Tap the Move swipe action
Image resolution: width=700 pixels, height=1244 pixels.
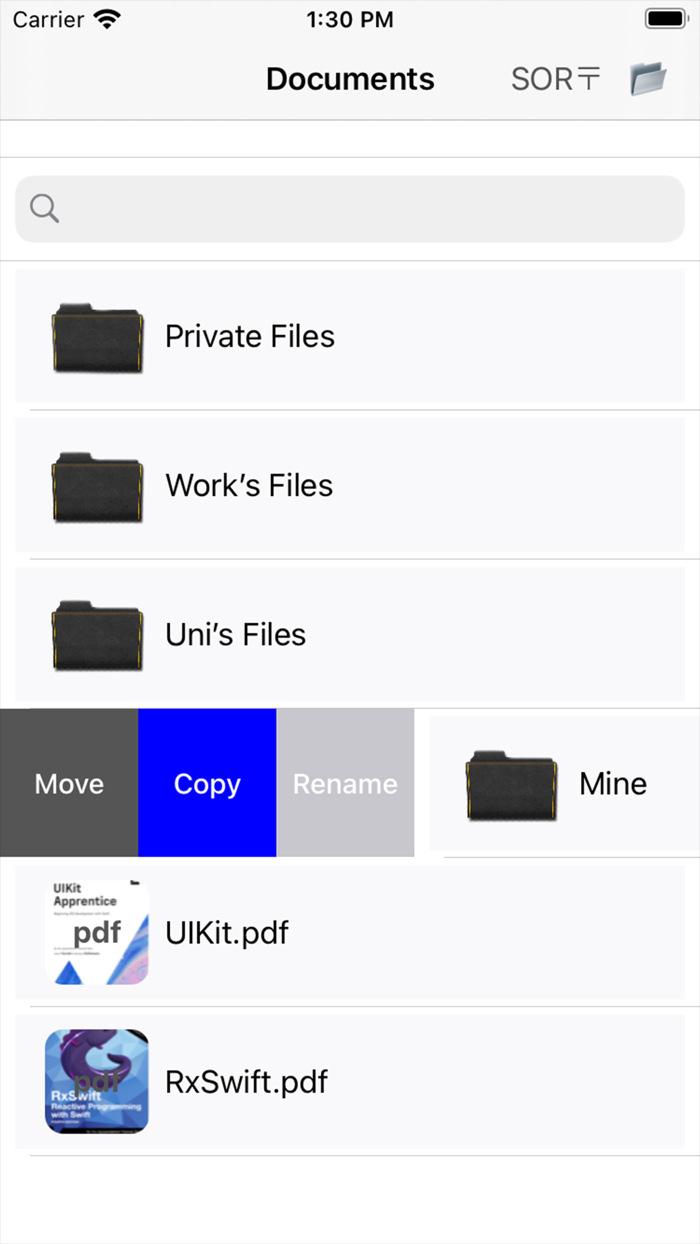(x=68, y=783)
